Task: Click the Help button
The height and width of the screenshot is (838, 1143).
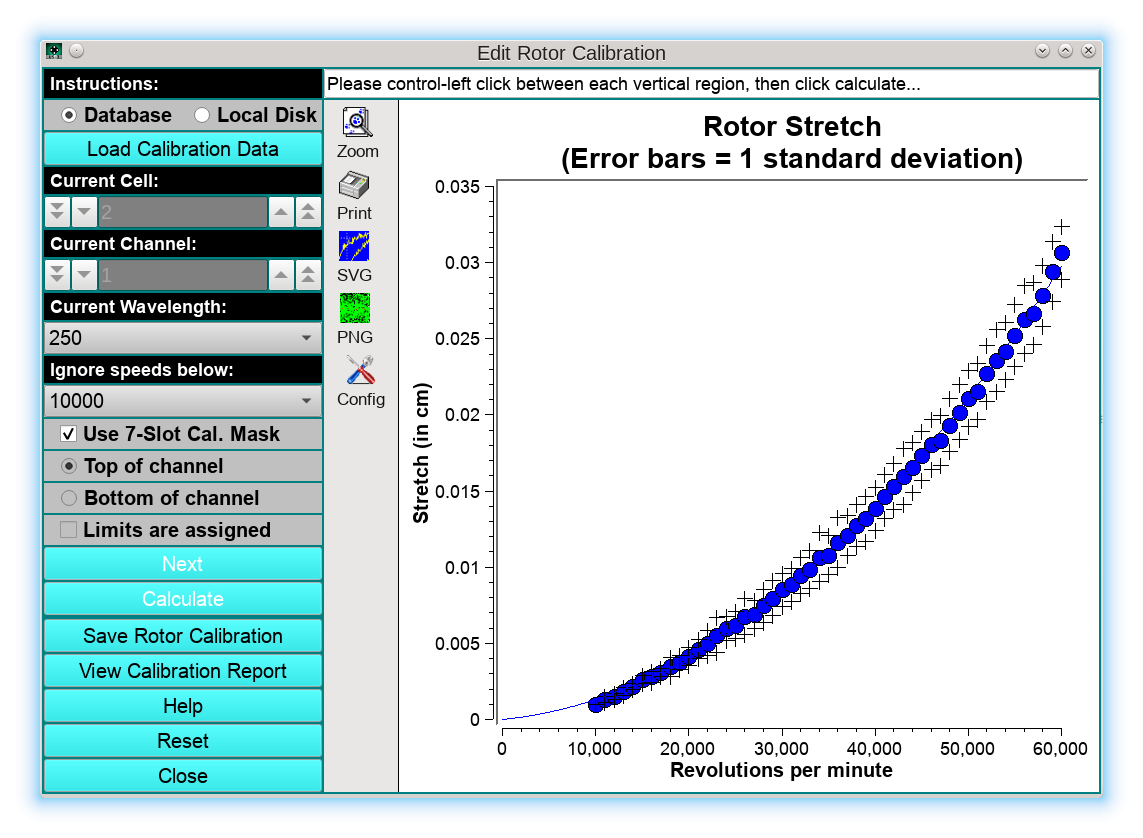Action: tap(182, 706)
